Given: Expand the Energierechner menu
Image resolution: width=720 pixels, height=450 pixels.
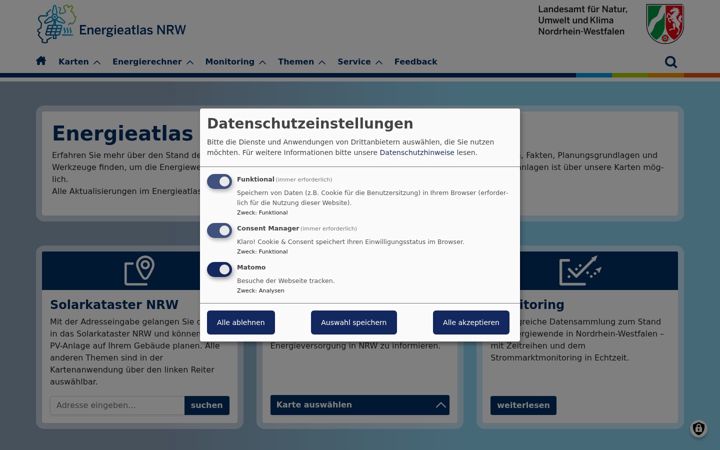Looking at the screenshot, I should [x=152, y=62].
